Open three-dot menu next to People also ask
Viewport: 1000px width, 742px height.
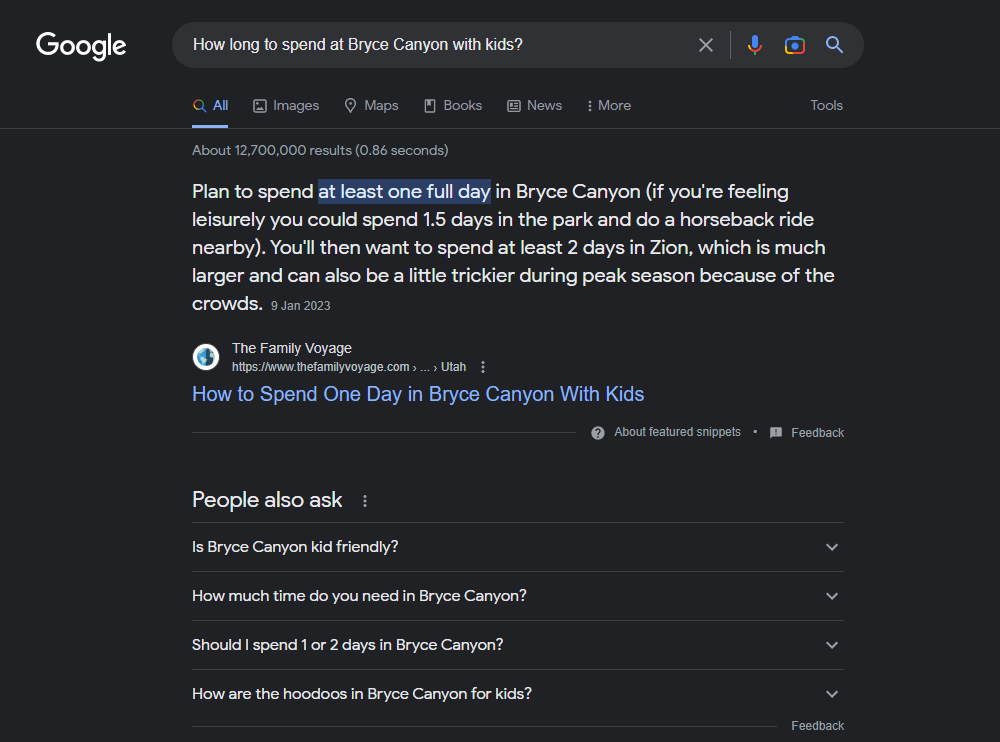pyautogui.click(x=365, y=501)
